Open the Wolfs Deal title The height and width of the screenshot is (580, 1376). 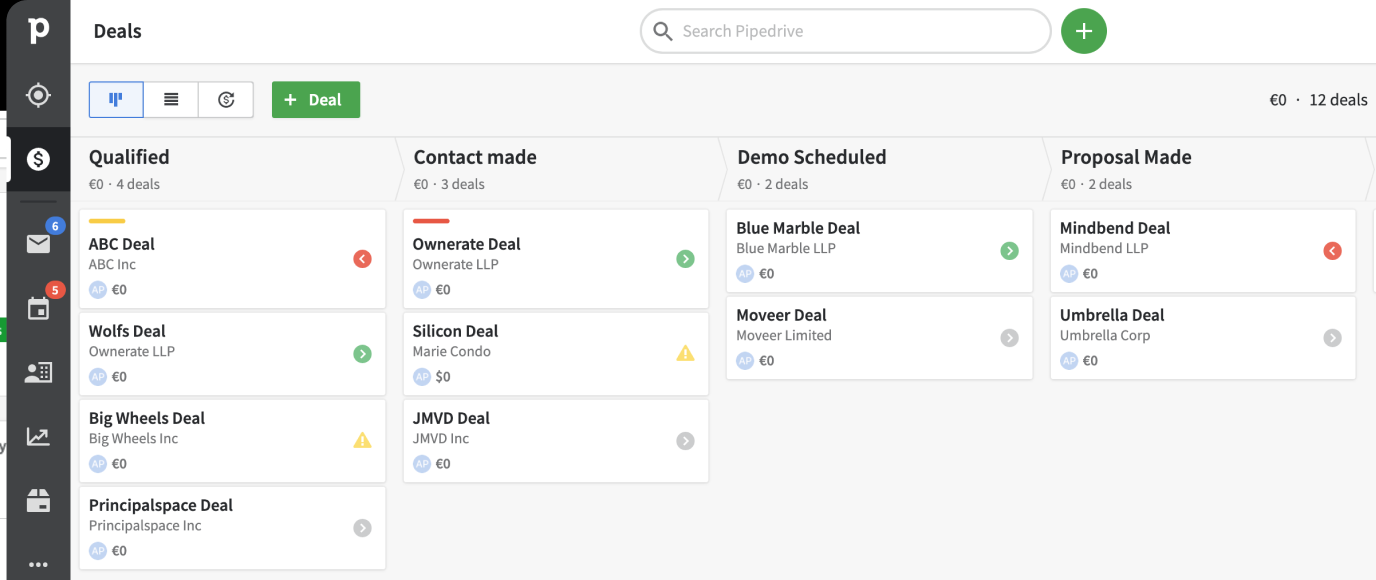click(127, 331)
